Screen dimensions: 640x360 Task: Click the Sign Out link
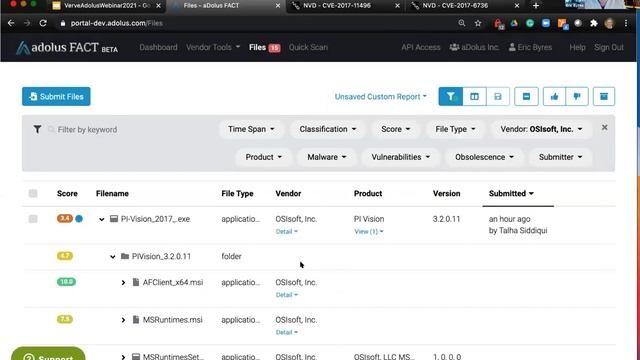609,47
